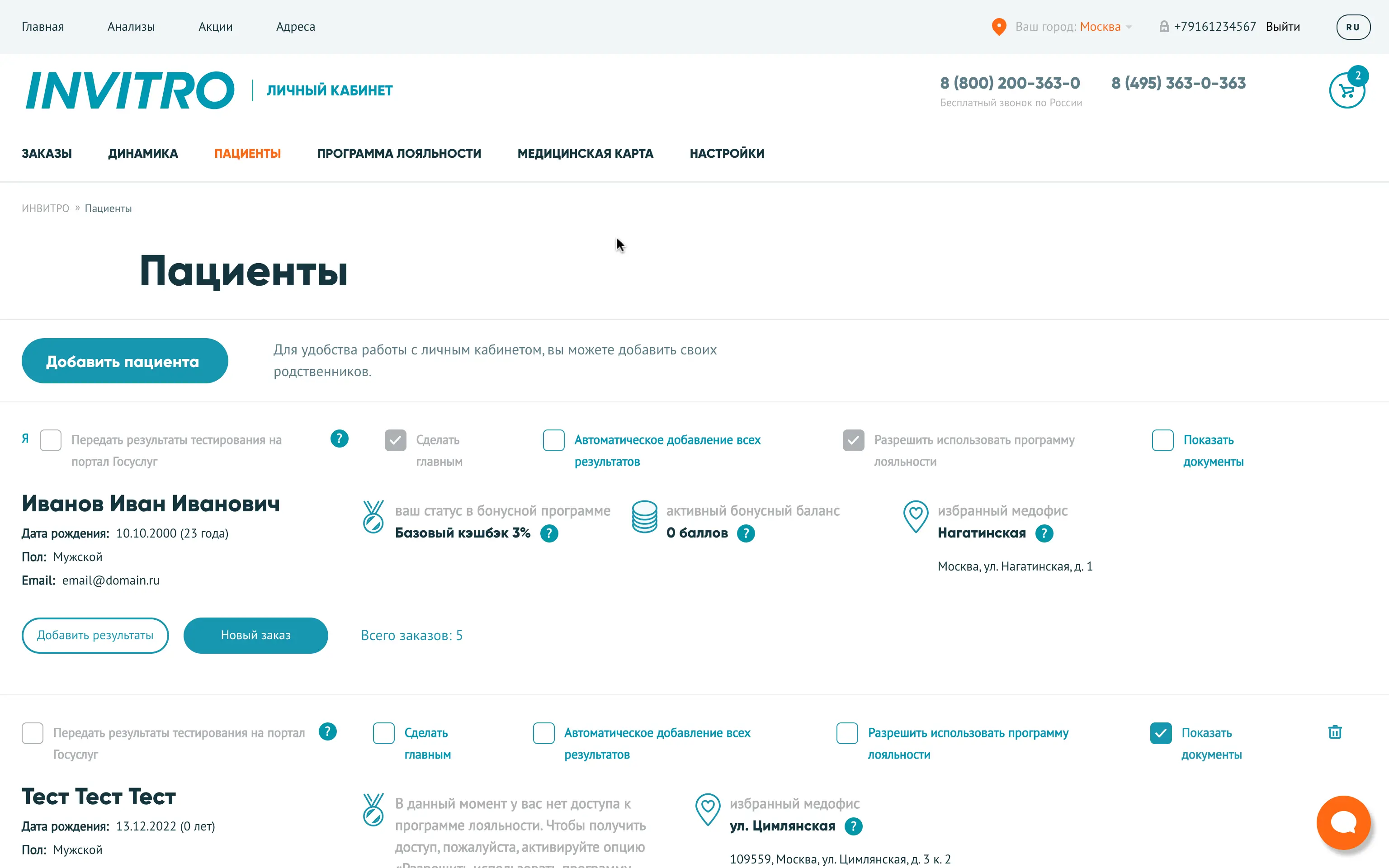
Task: Click the name Тест Тест Тест
Action: tap(99, 796)
